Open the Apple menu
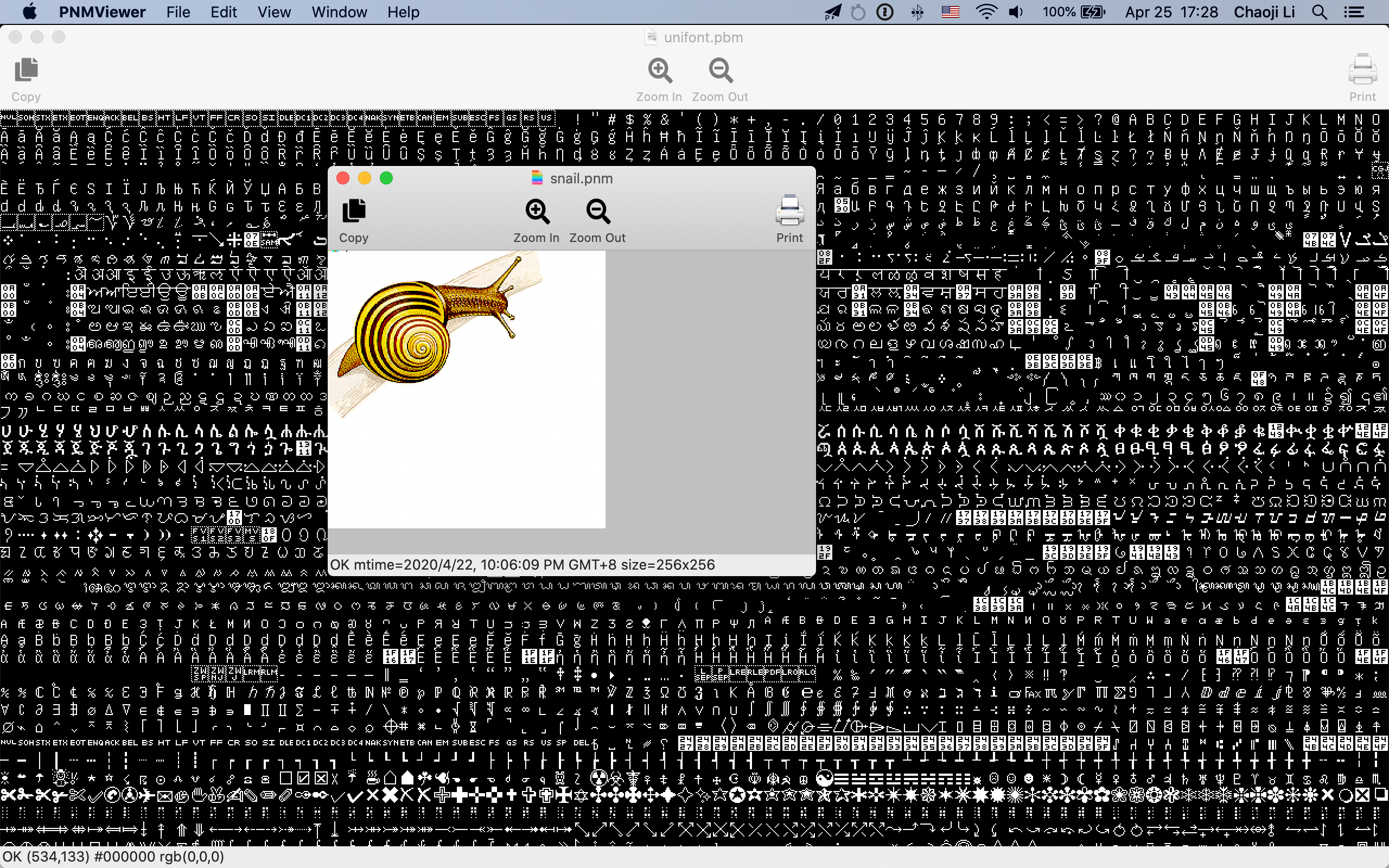Viewport: 1389px width, 868px height. click(29, 11)
